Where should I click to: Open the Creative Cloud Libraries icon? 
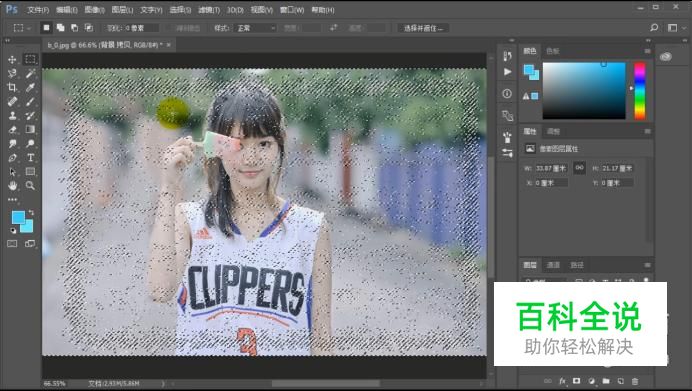pos(666,56)
